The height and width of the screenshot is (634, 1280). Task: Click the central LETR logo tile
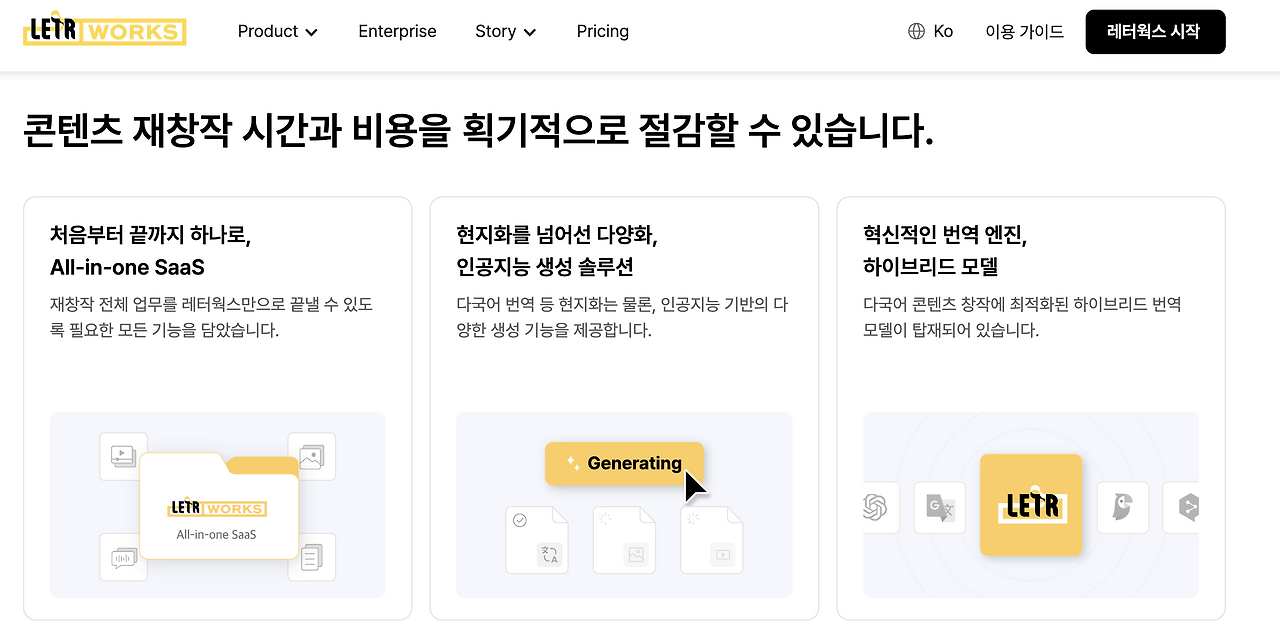tap(1030, 505)
